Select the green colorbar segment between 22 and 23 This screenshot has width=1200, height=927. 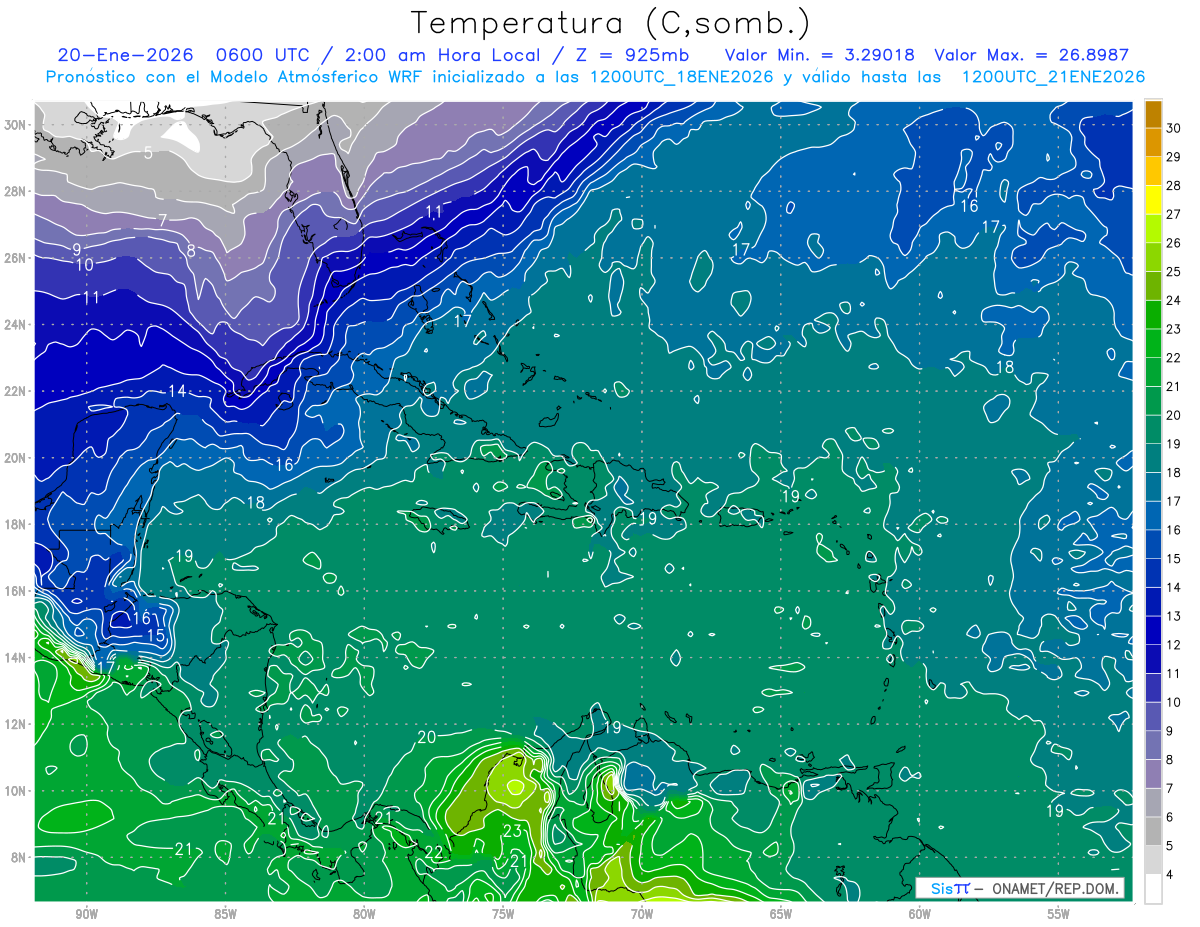coord(1154,343)
